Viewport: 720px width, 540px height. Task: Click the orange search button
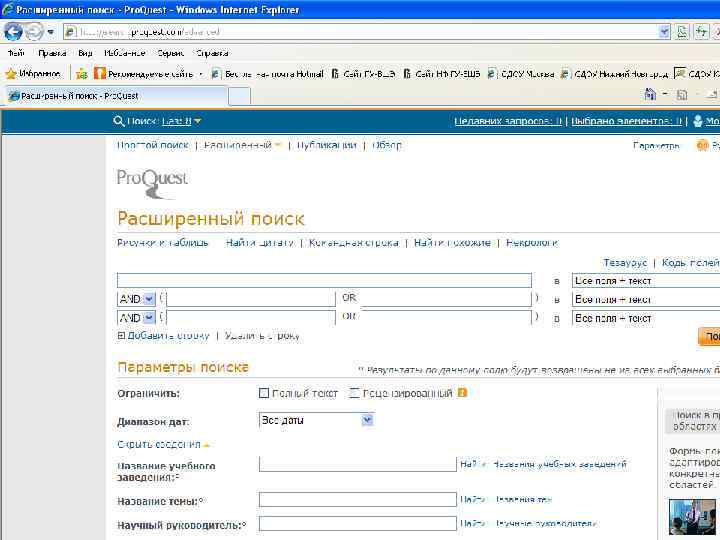709,337
